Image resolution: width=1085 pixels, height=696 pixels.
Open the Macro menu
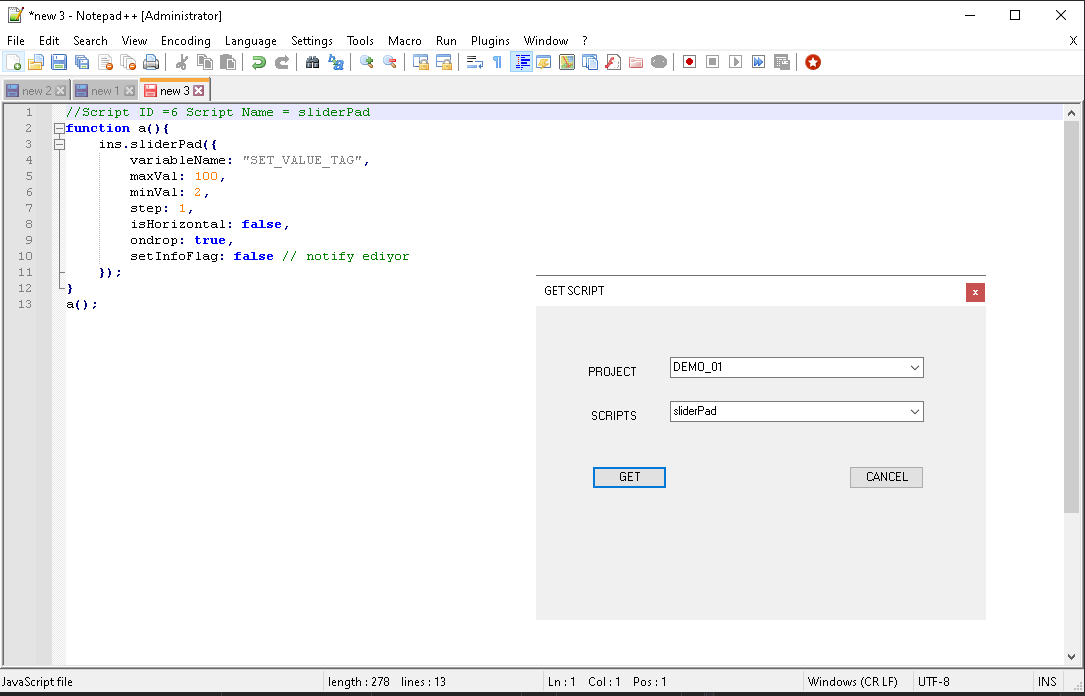[x=404, y=41]
